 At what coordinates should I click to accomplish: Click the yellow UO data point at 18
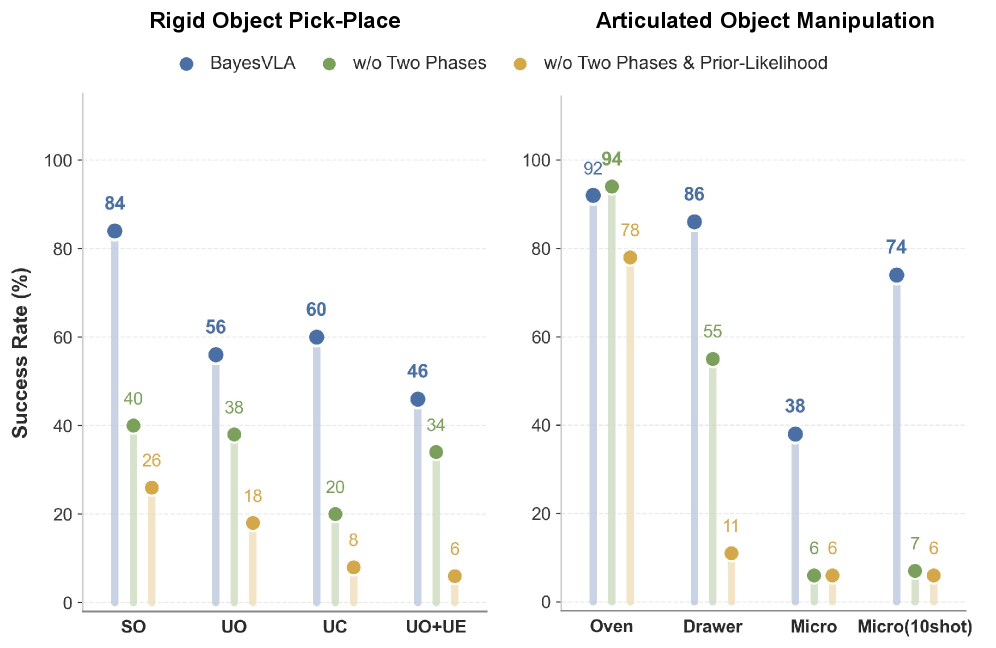253,523
